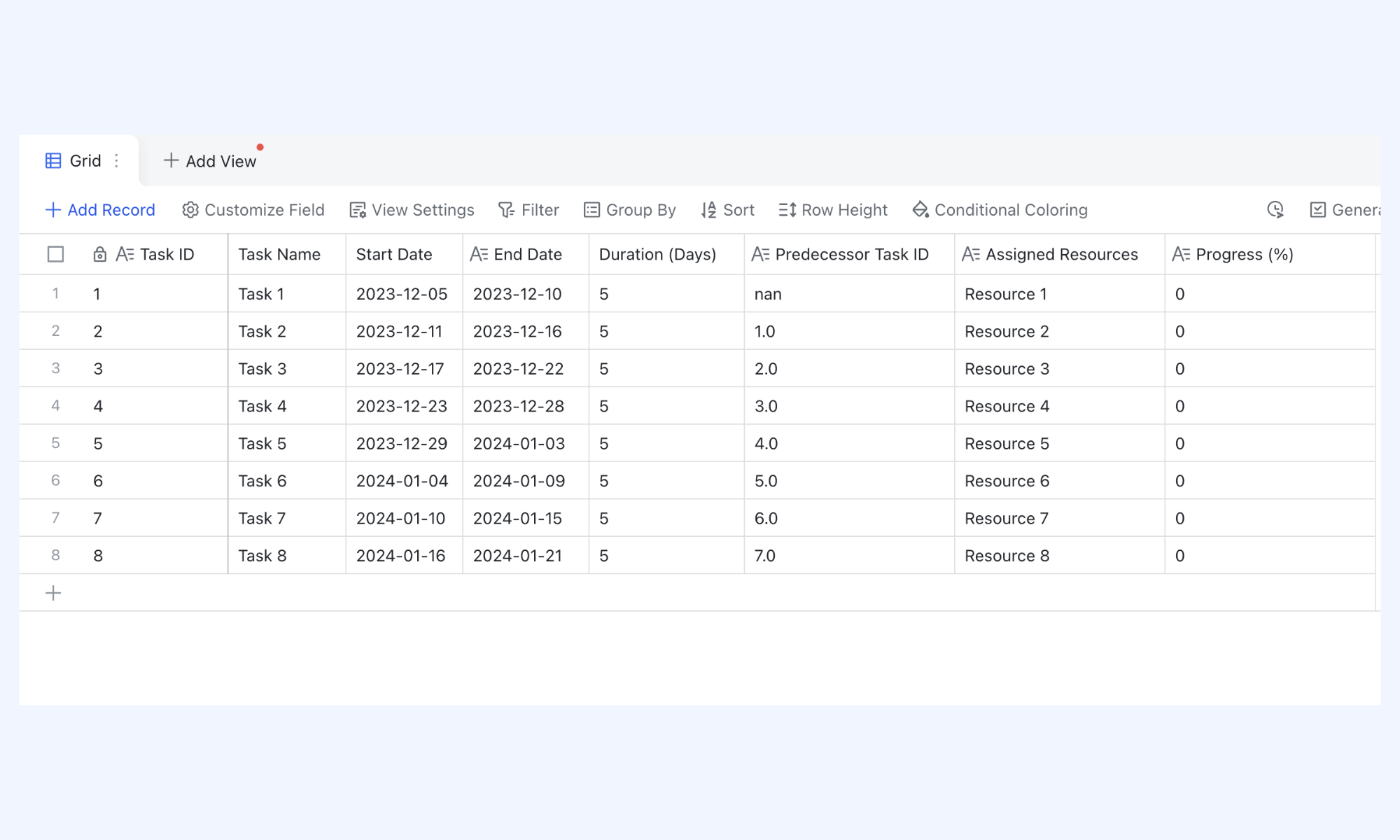Click row number 6 in the grid
1400x840 pixels.
[x=55, y=480]
